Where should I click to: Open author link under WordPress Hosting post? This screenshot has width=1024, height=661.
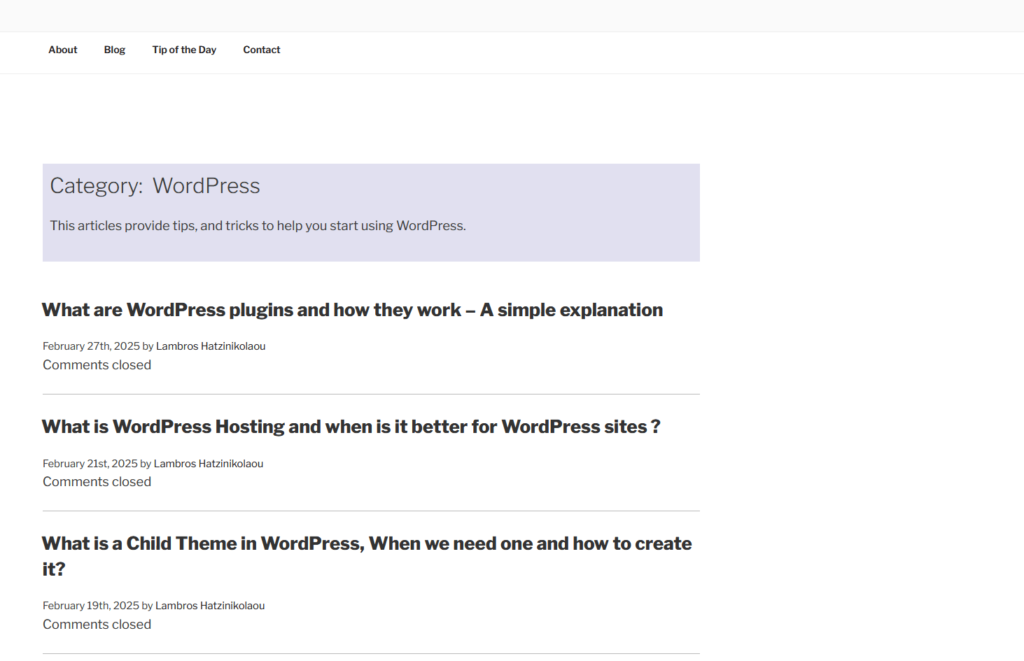(208, 464)
